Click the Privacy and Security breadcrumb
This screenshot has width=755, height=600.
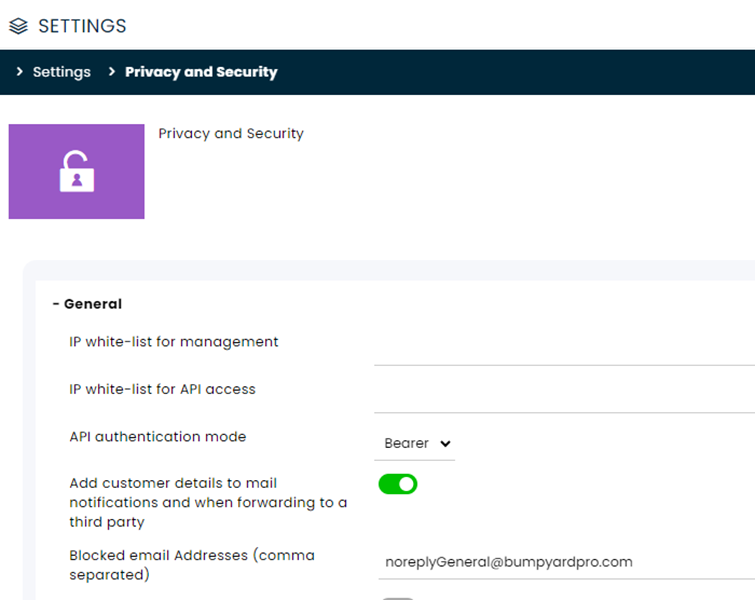coord(201,72)
